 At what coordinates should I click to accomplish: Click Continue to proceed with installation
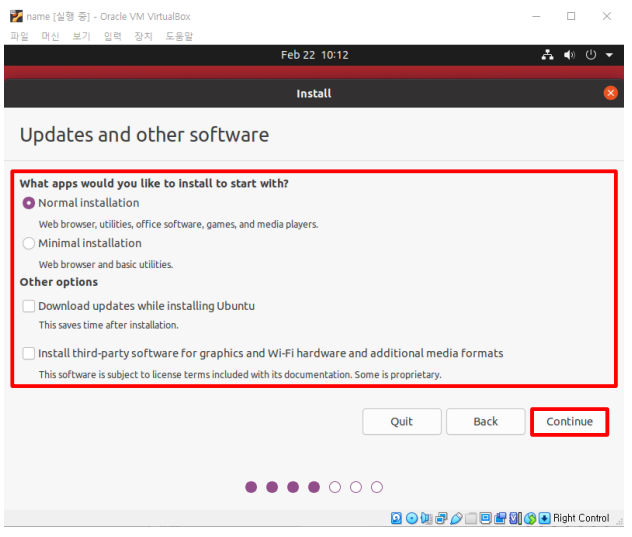(569, 421)
